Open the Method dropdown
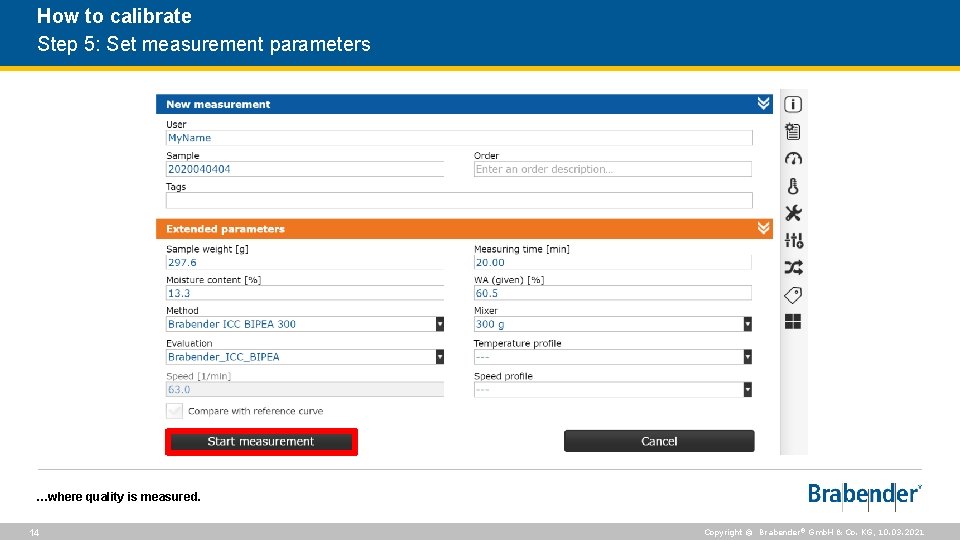Viewport: 960px width, 540px height. (304, 324)
